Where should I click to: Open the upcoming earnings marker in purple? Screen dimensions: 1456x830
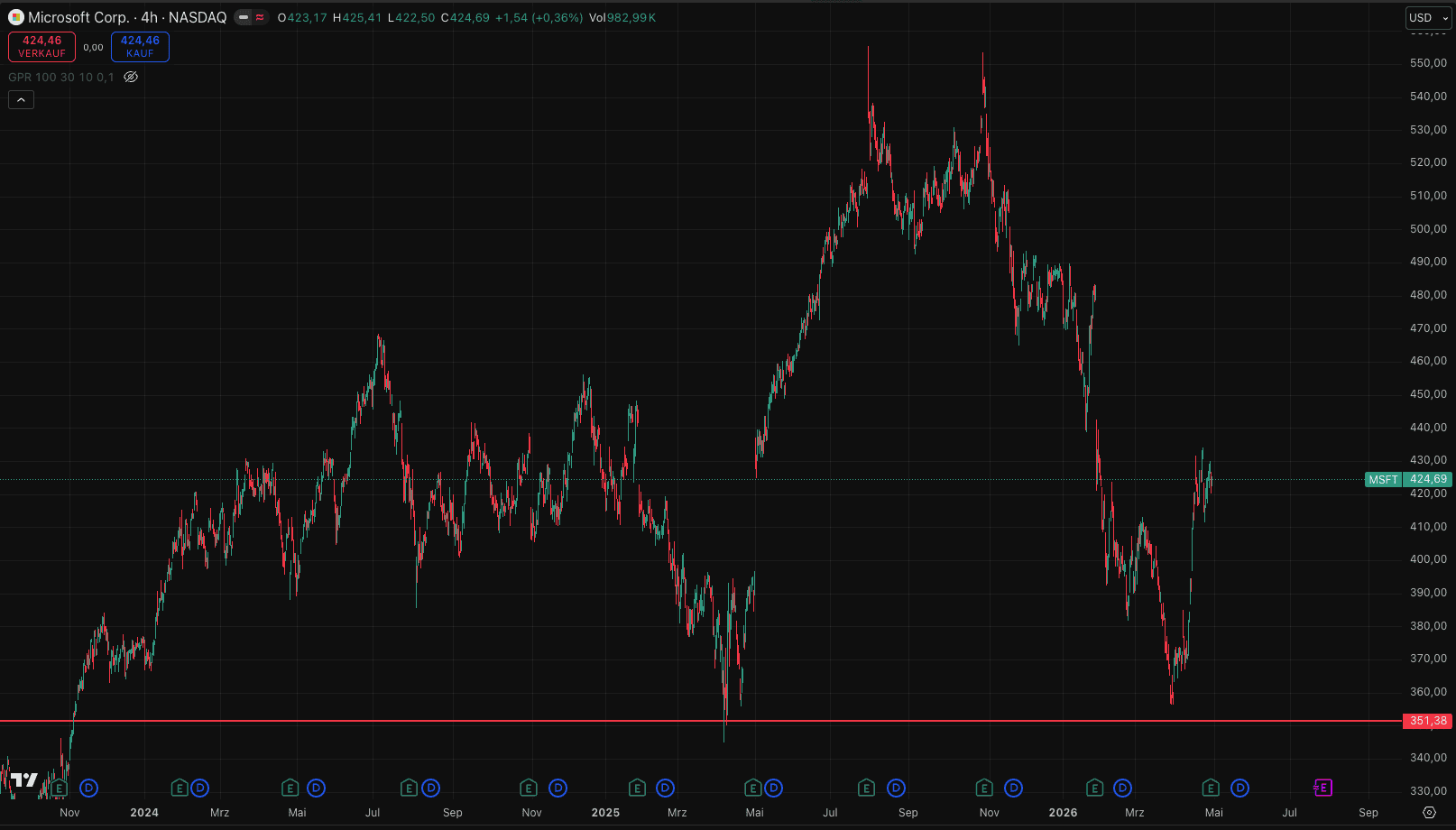[1322, 788]
